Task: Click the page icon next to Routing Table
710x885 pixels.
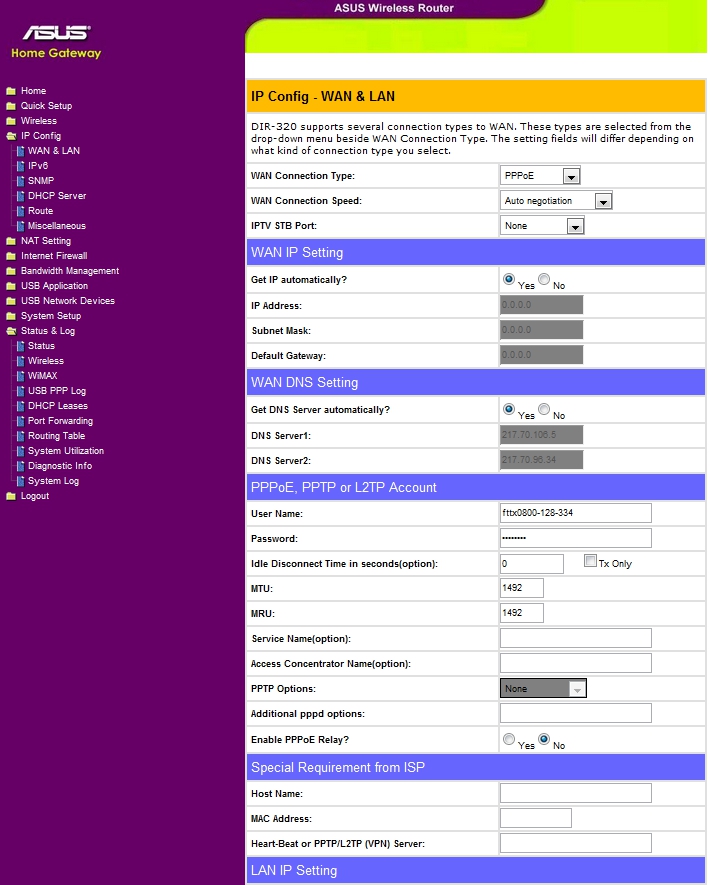Action: 19,436
